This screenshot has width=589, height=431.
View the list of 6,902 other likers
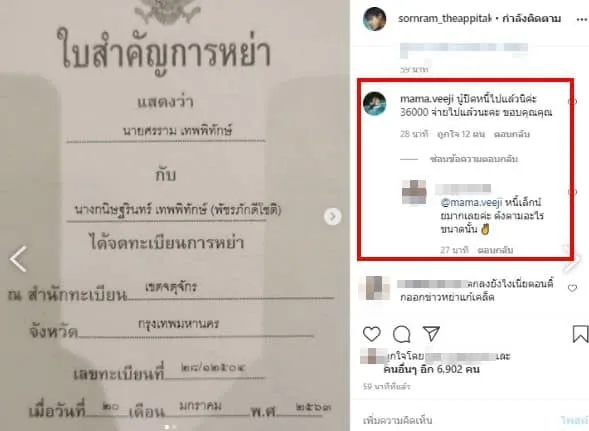(431, 369)
